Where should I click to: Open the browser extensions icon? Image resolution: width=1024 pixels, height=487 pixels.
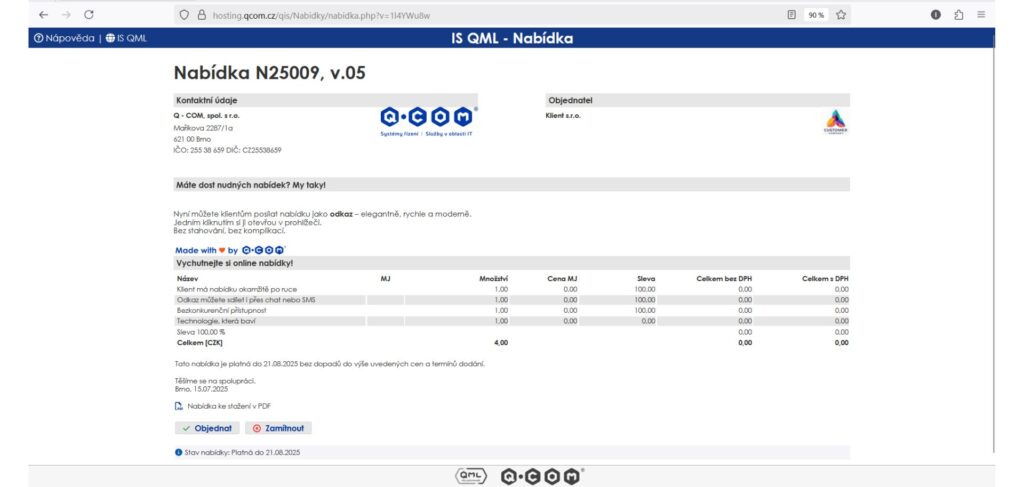pyautogui.click(x=958, y=15)
